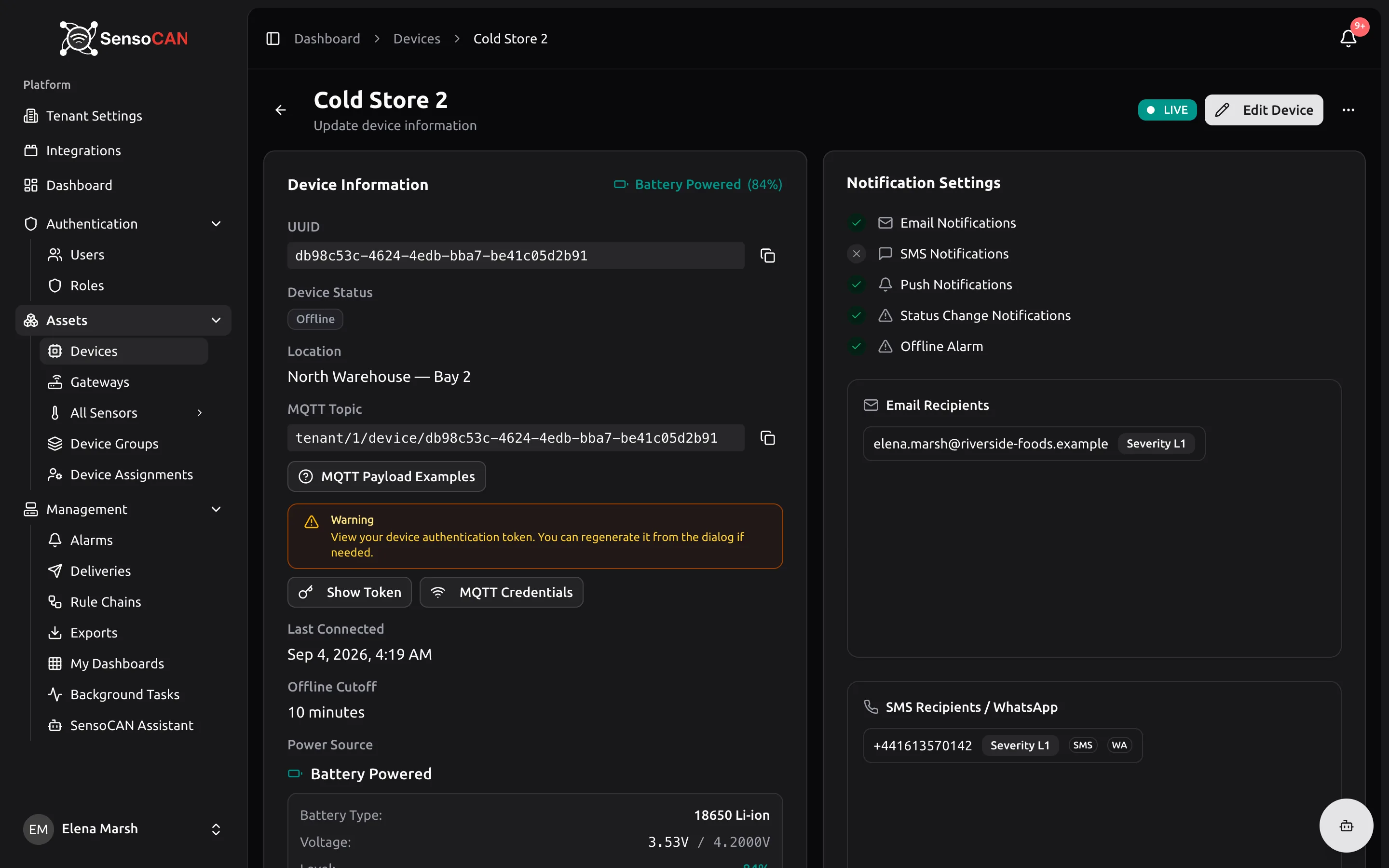This screenshot has width=1389, height=868.
Task: Open the three-dot more options menu
Action: (x=1348, y=109)
